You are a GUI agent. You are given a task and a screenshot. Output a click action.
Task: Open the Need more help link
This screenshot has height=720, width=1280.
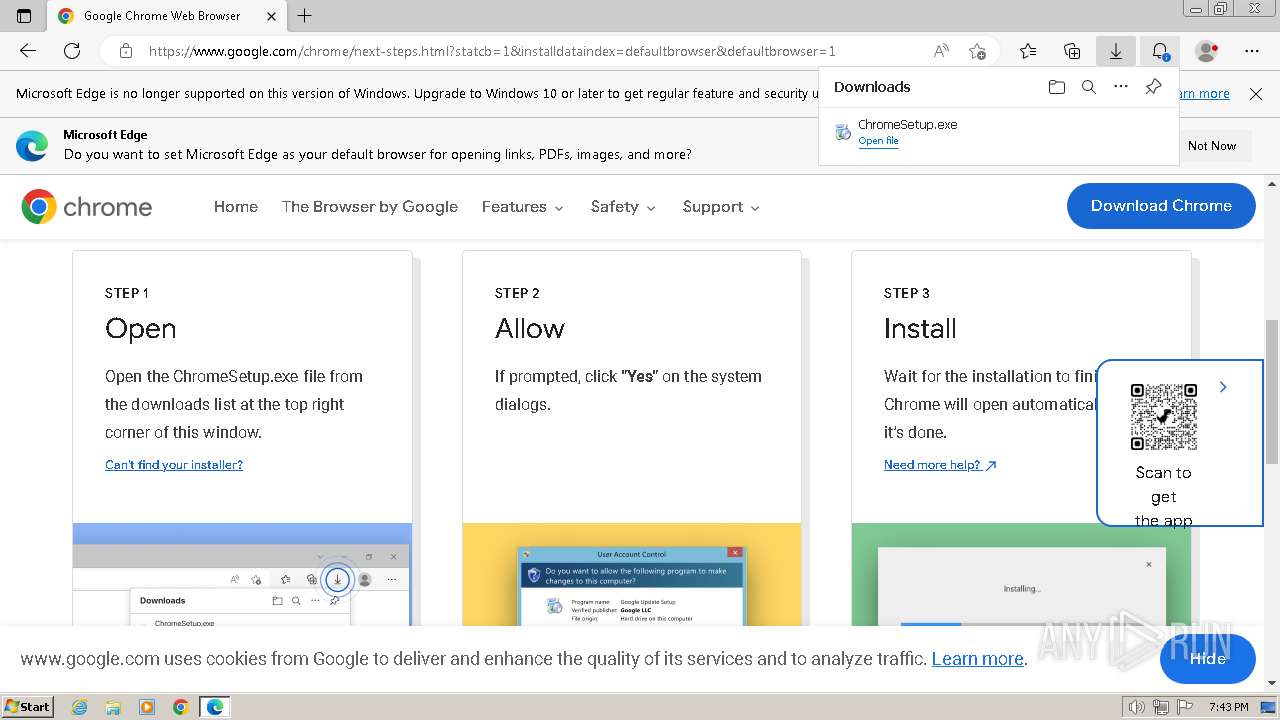pos(940,465)
